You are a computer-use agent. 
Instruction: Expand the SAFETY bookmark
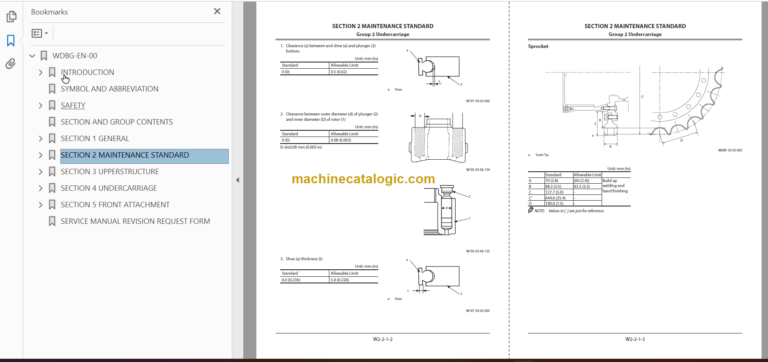click(41, 105)
